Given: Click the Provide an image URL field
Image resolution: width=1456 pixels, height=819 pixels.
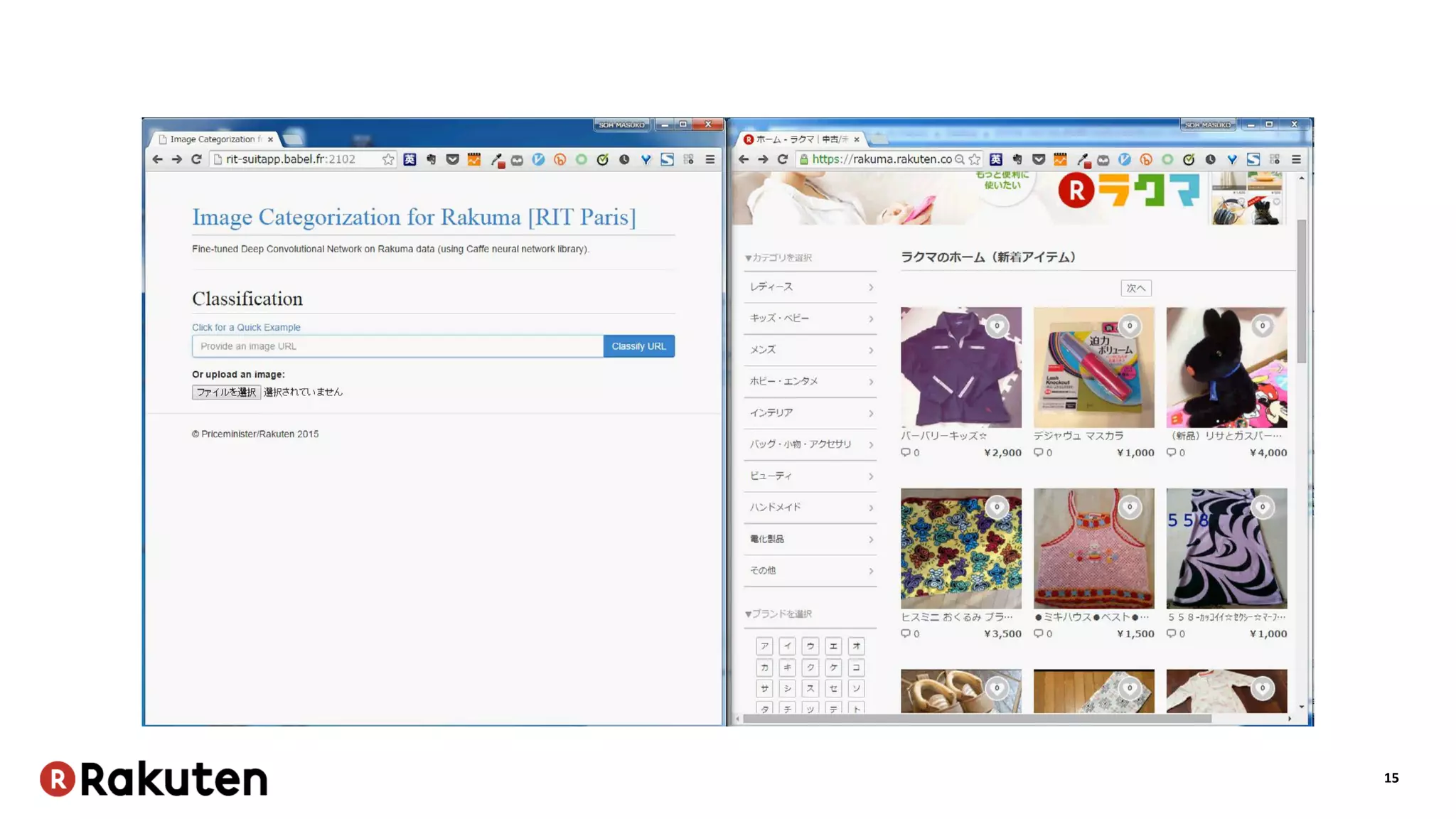Looking at the screenshot, I should click(x=397, y=346).
